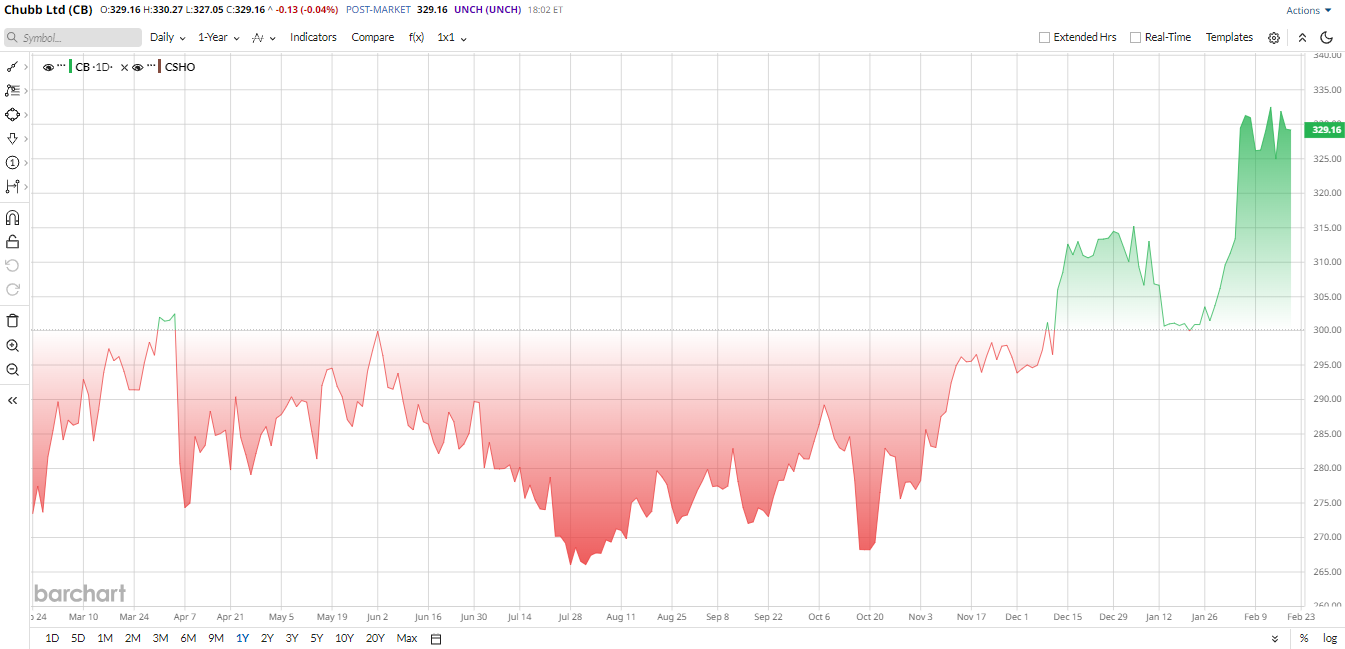Open the f(x) expressions menu

(416, 37)
